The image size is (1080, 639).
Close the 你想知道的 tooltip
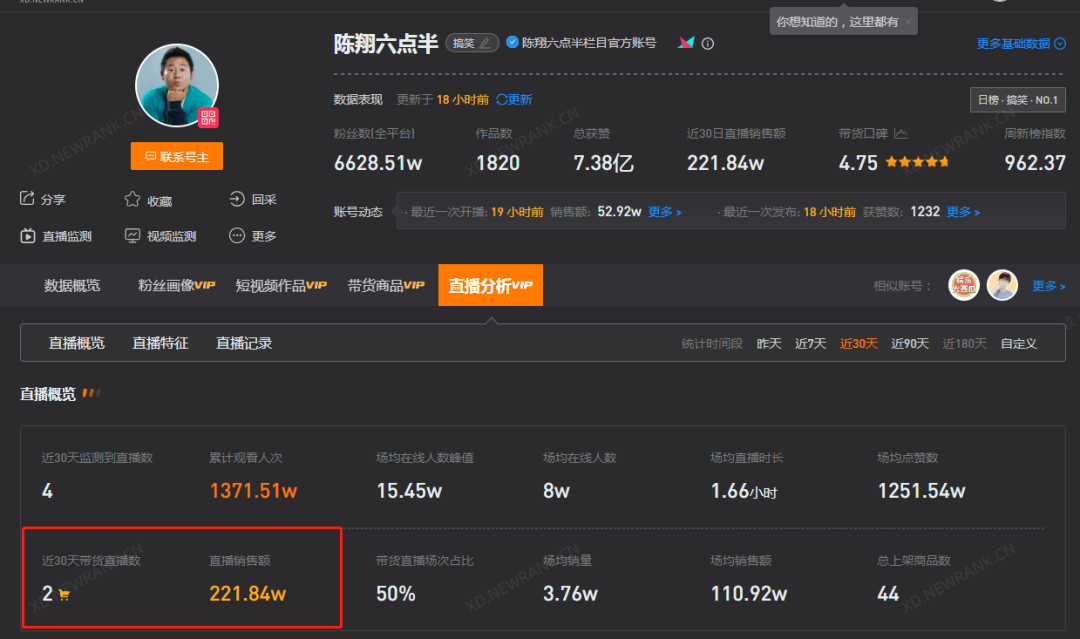tap(908, 22)
